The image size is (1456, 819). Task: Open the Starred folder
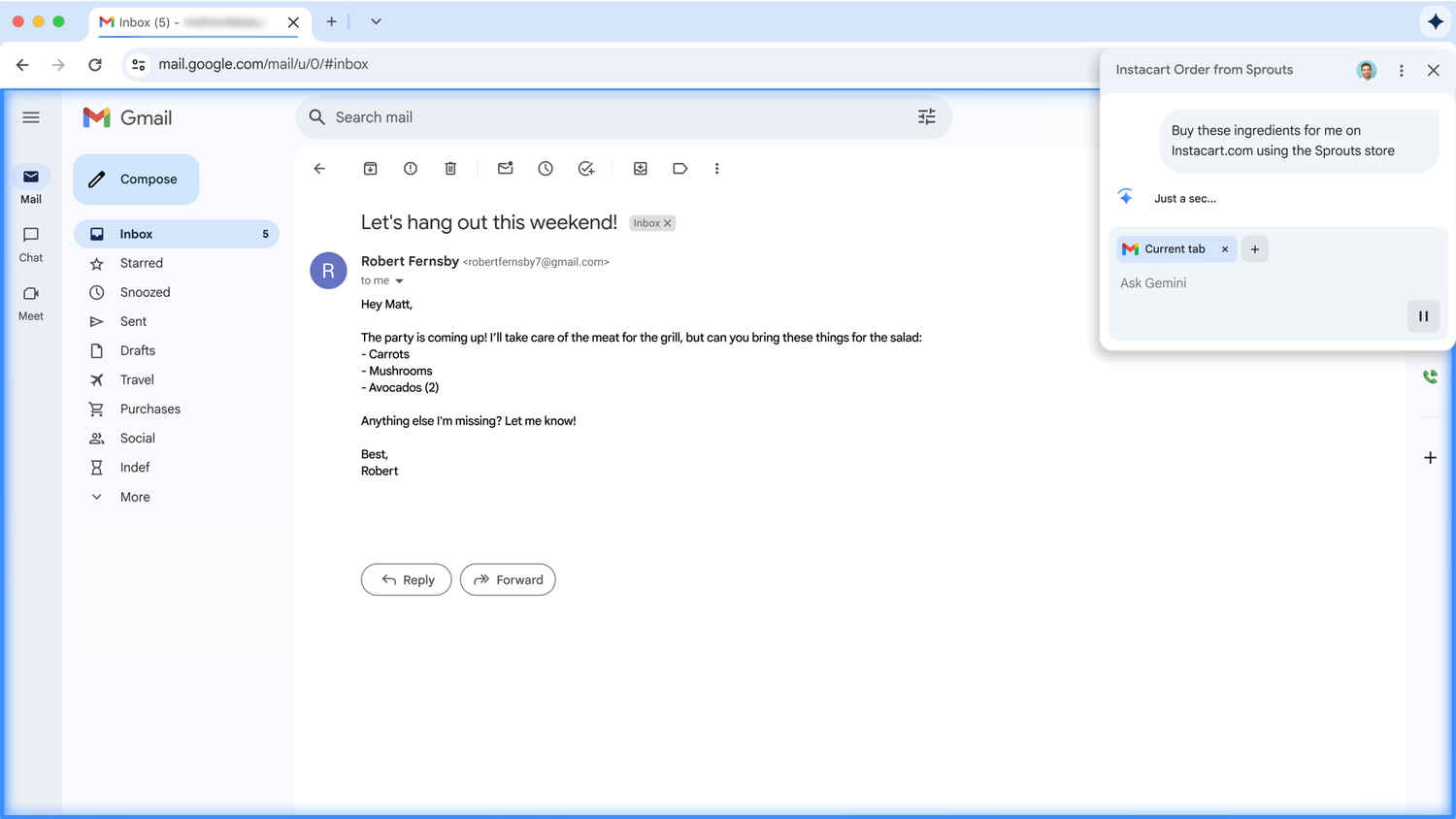coord(142,263)
